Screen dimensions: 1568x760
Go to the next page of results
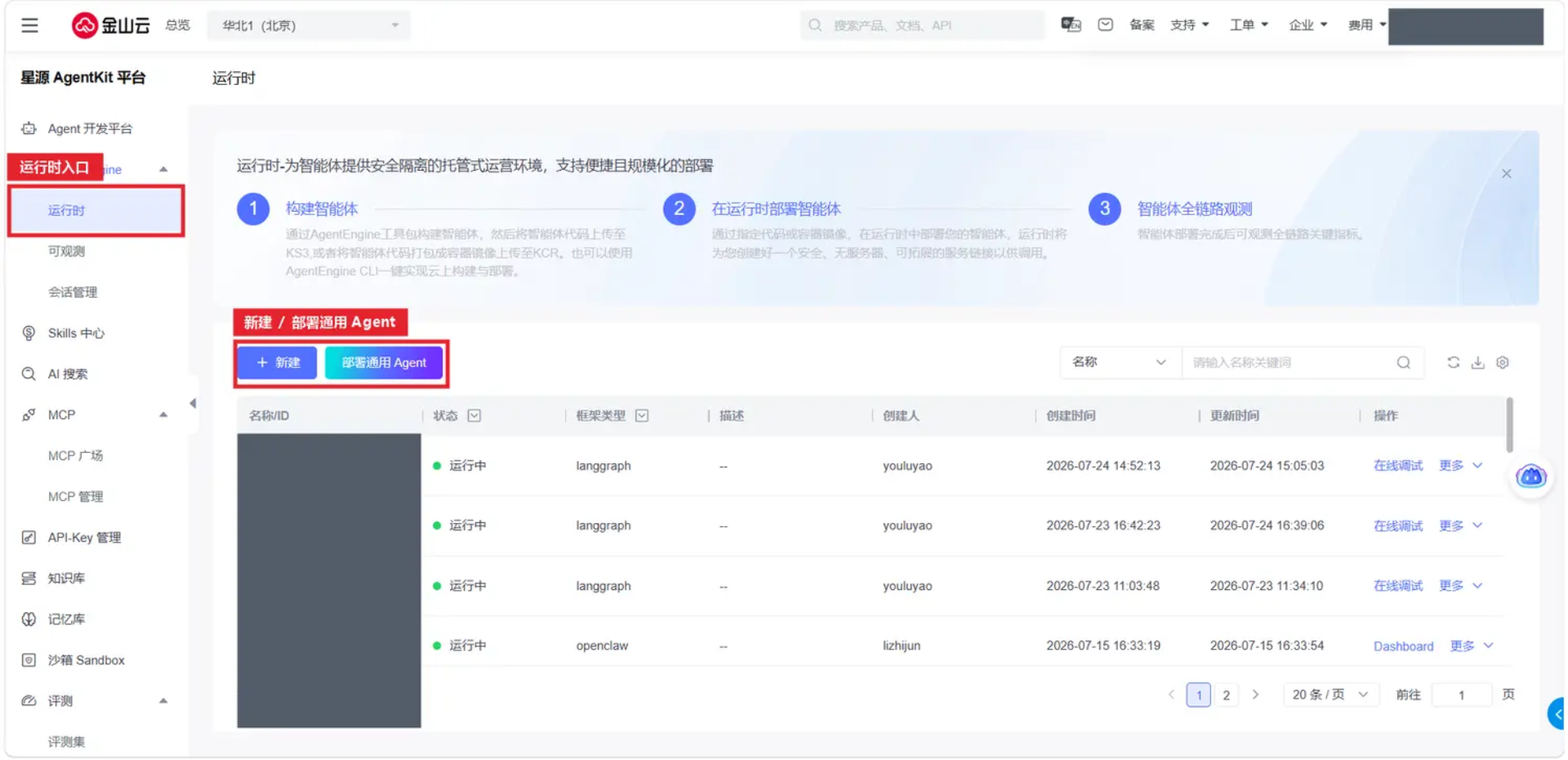tap(1255, 695)
